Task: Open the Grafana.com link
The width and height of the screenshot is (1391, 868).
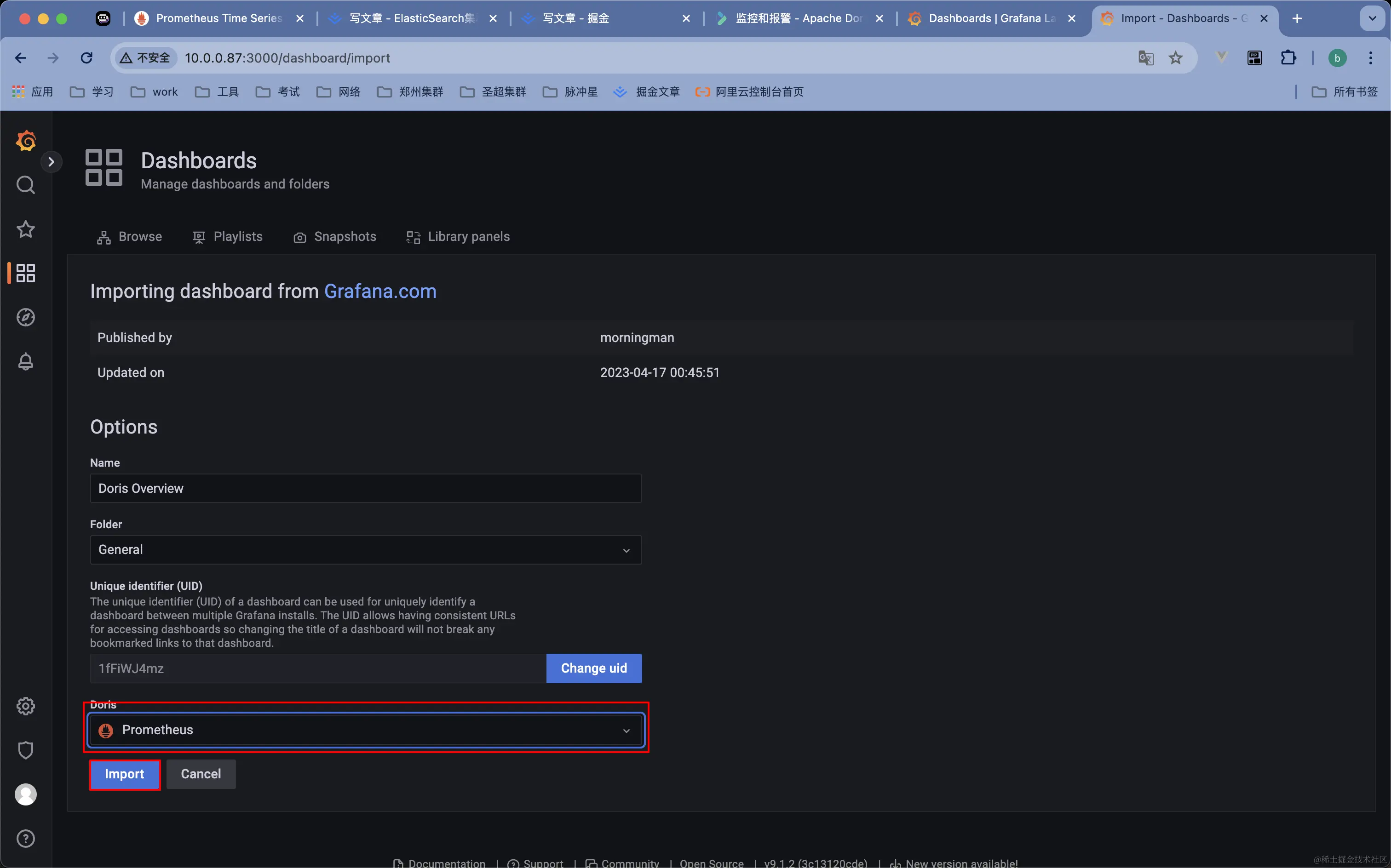Action: pyautogui.click(x=380, y=291)
